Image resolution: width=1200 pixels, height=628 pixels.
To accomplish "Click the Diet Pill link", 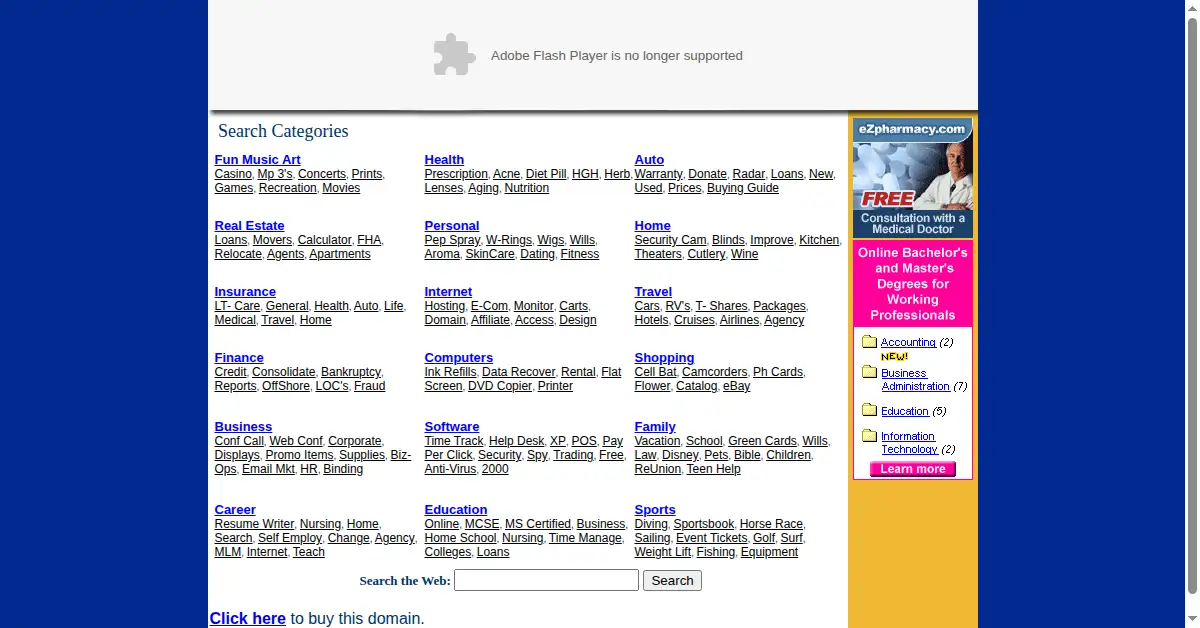I will point(546,174).
